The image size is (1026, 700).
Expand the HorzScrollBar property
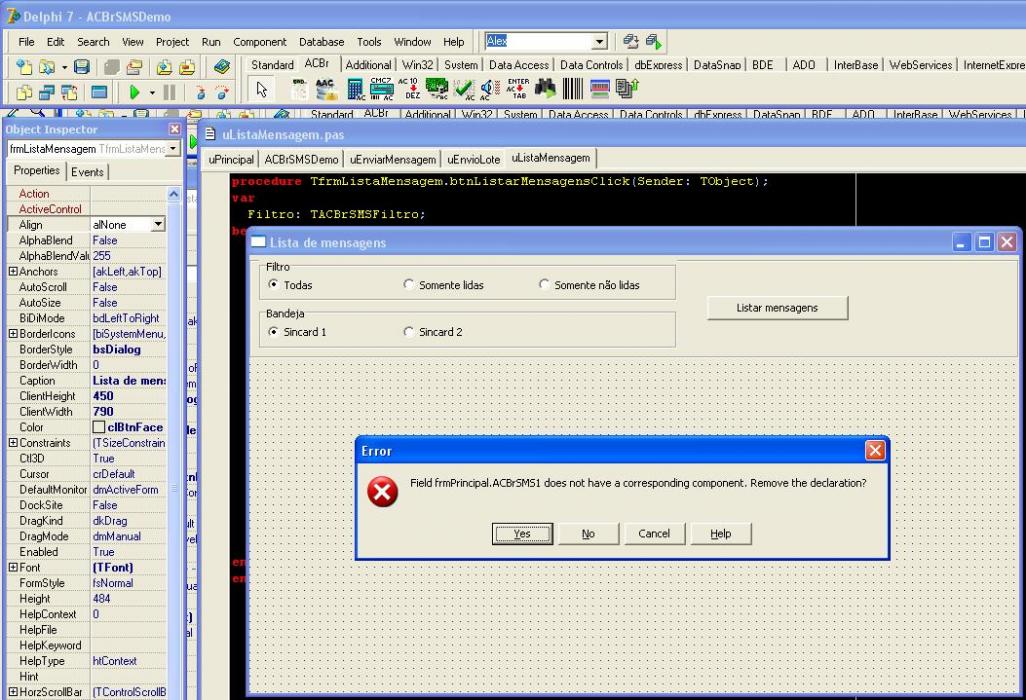coord(12,691)
